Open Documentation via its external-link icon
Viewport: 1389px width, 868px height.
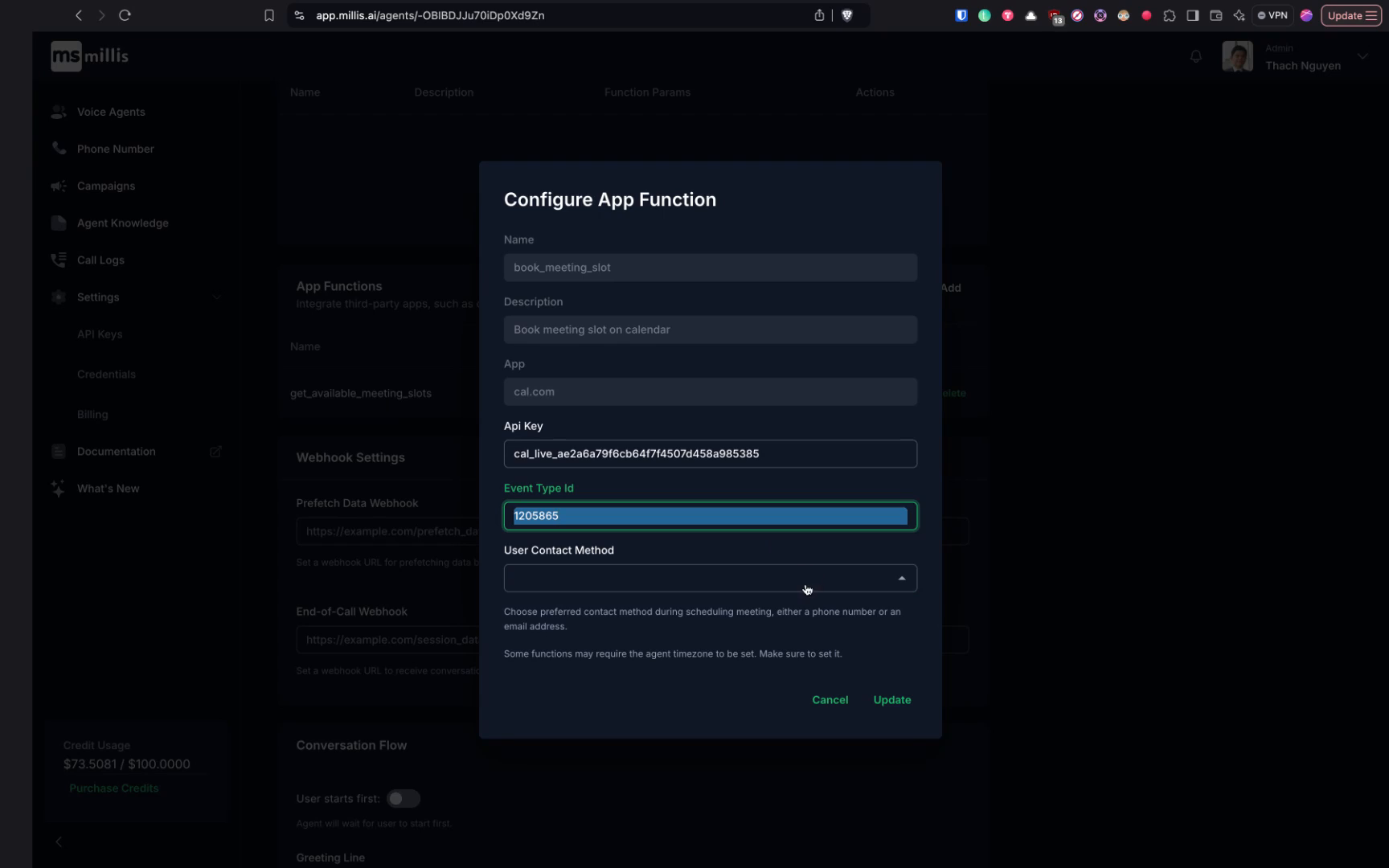215,452
